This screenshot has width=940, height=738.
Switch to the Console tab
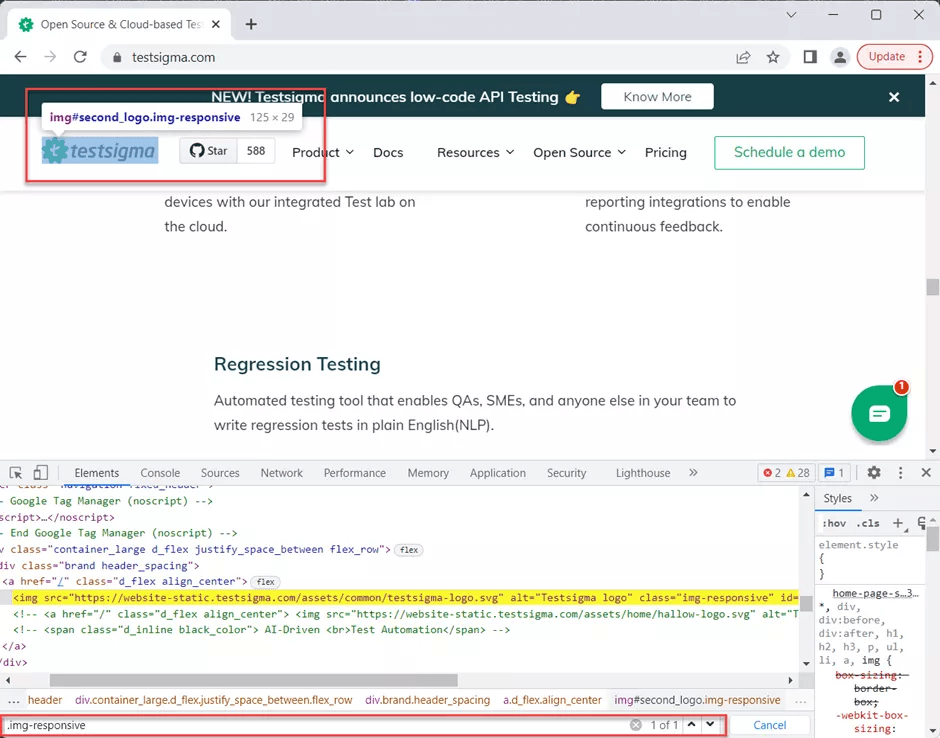[x=160, y=473]
